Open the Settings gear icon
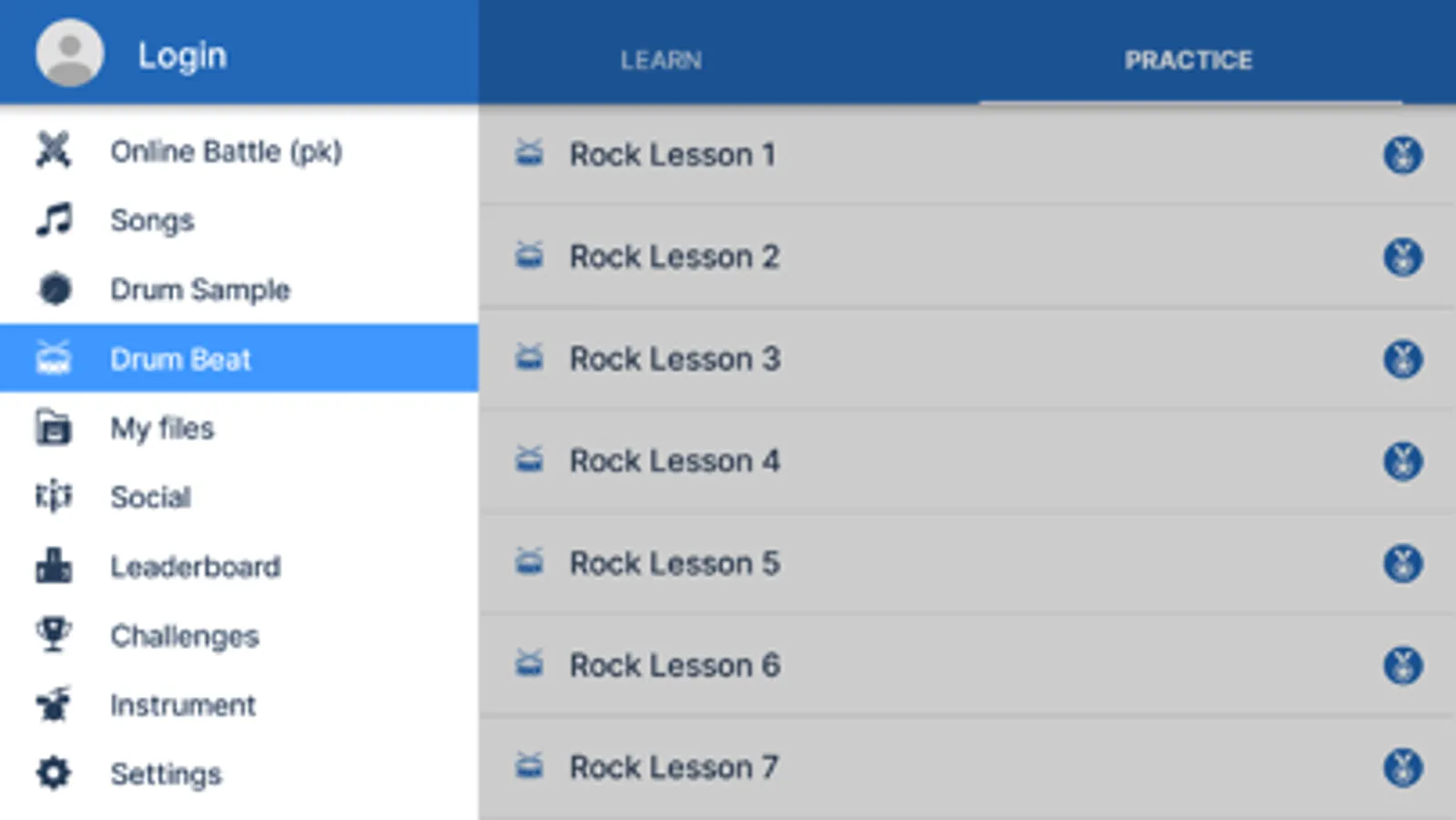Image resolution: width=1456 pixels, height=820 pixels. coord(54,774)
